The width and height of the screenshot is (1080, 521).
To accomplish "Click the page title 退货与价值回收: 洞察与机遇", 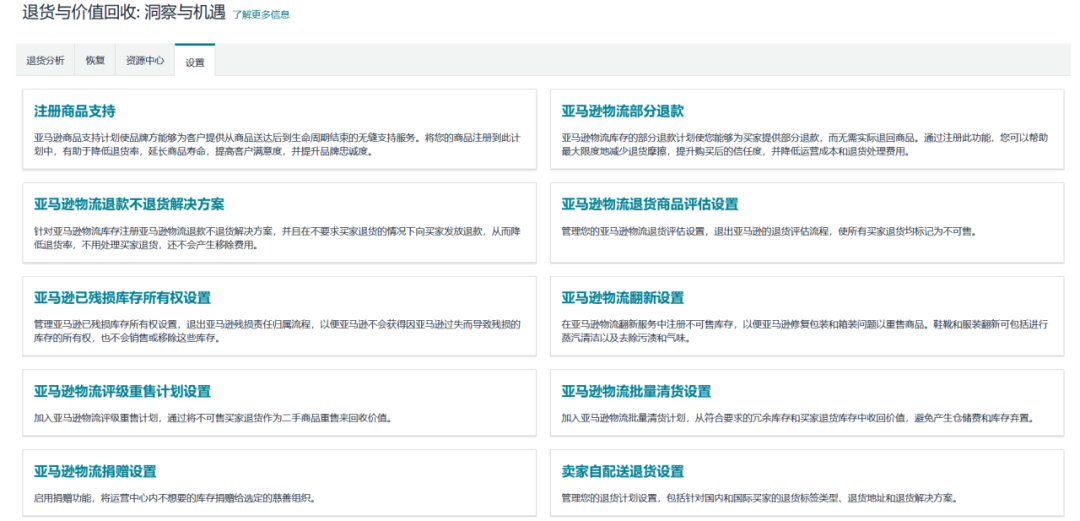I will [122, 13].
